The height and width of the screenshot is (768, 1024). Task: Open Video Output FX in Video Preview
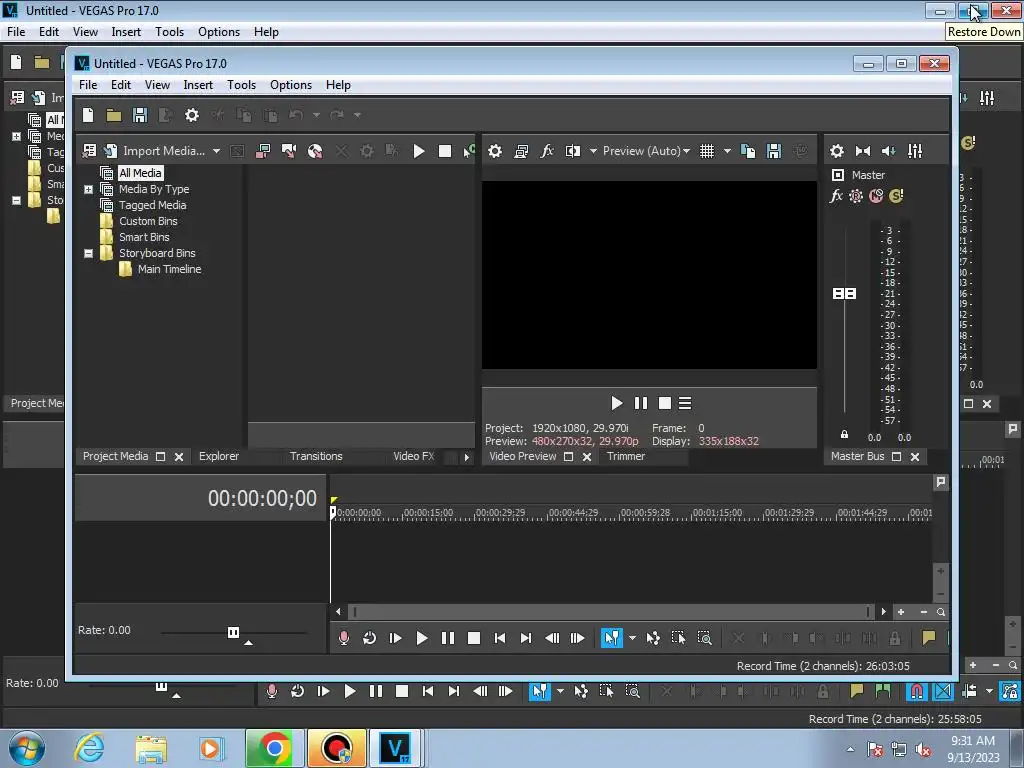pos(547,151)
